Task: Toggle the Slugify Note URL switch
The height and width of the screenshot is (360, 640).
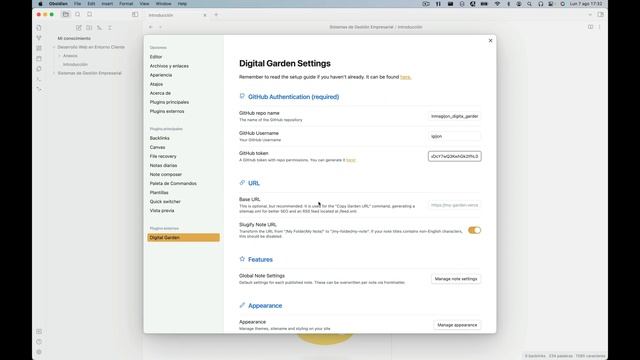Action: coord(474,230)
